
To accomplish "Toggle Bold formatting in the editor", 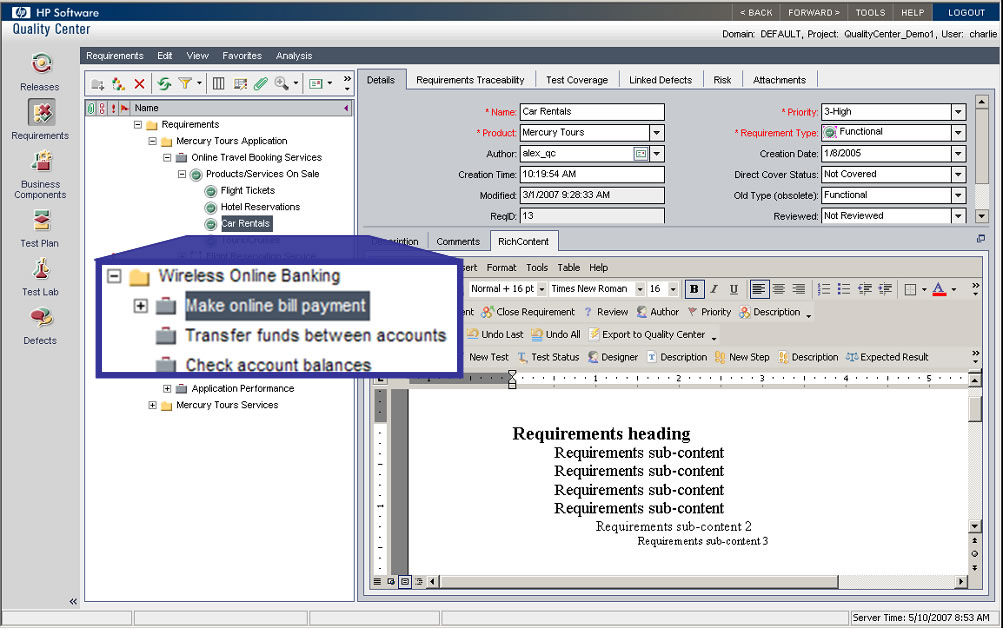I will click(693, 290).
